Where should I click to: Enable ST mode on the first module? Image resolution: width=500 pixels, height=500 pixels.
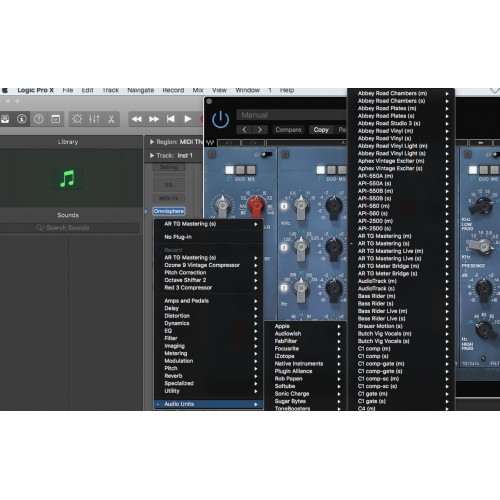tap(229, 170)
